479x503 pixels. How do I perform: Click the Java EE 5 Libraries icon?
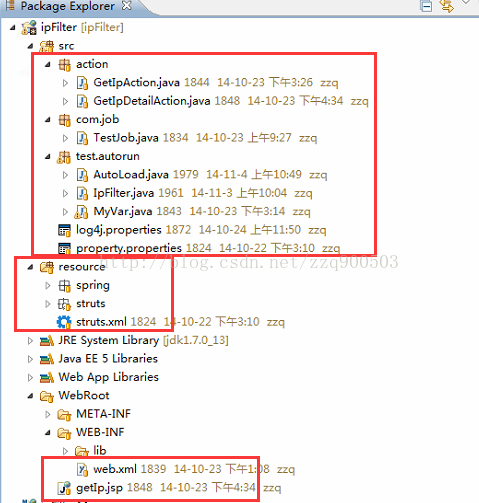[47, 359]
